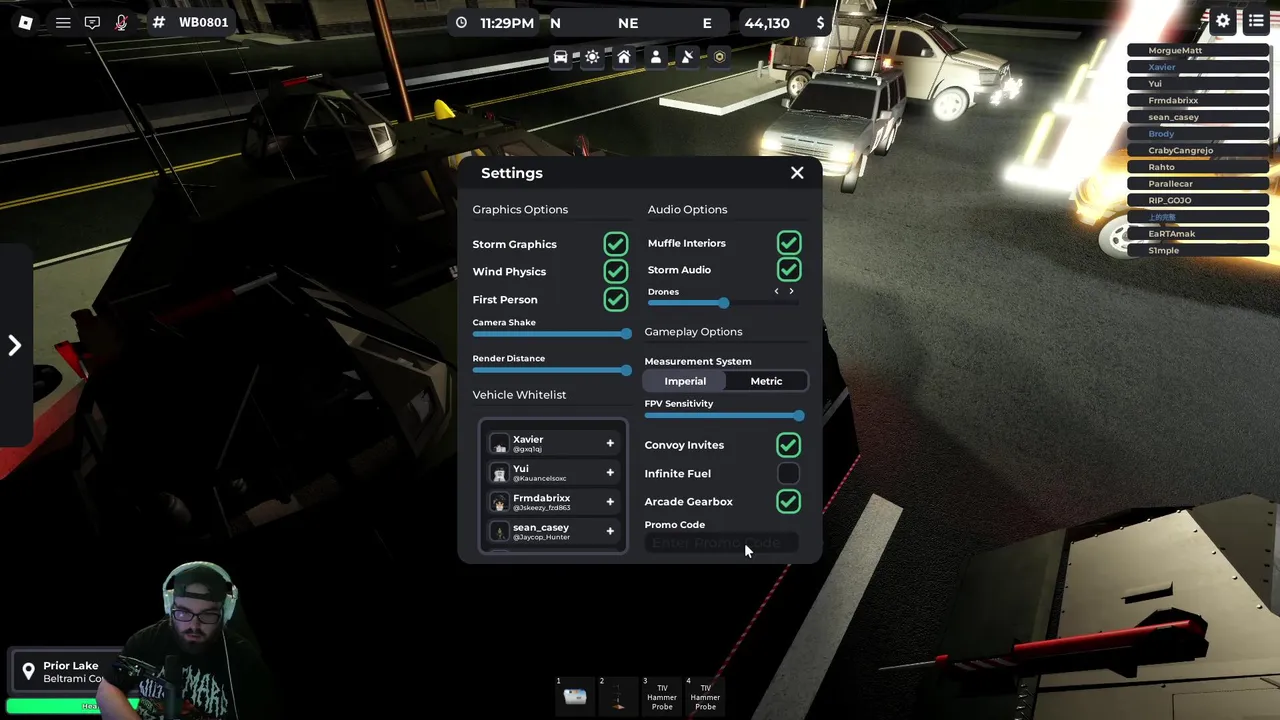Open the gold Robux shop icon

(719, 57)
